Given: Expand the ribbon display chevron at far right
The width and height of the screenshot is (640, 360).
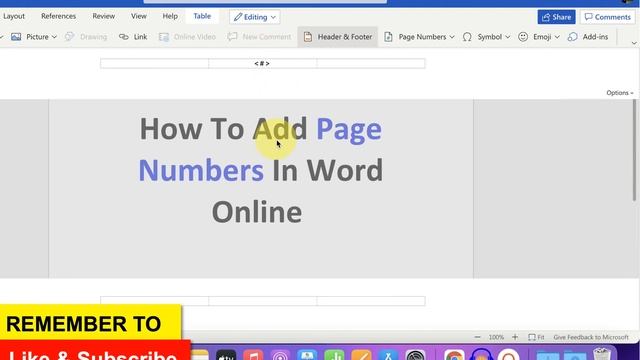Looking at the screenshot, I should click(634, 43).
